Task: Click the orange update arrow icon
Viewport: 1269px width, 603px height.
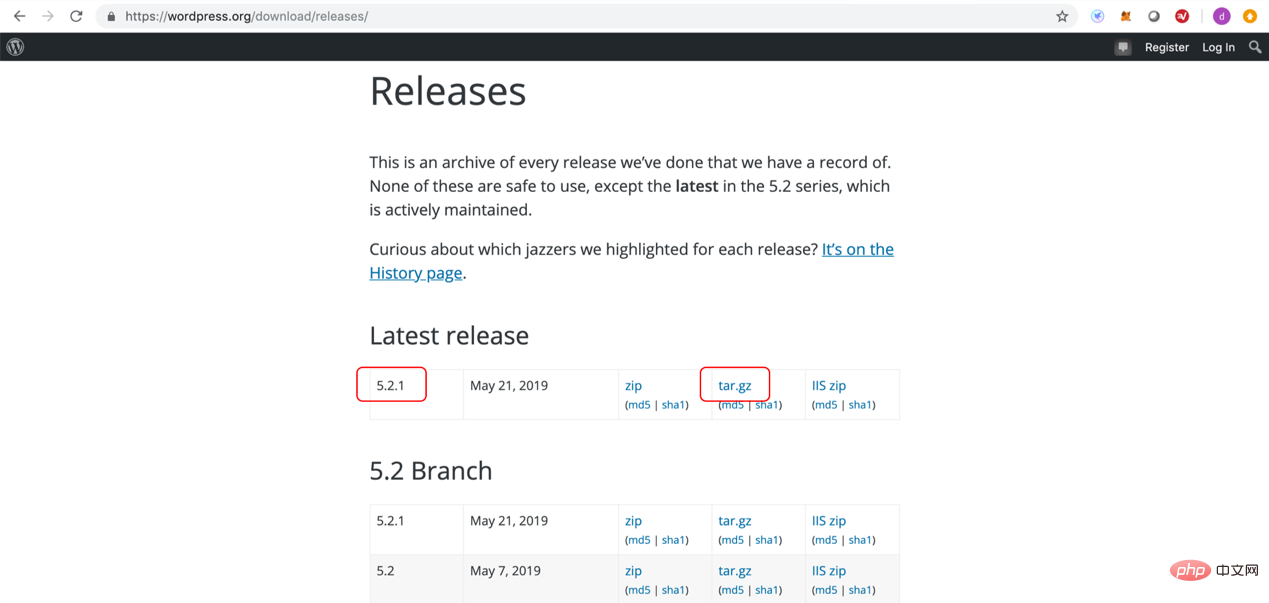Action: click(x=1250, y=16)
